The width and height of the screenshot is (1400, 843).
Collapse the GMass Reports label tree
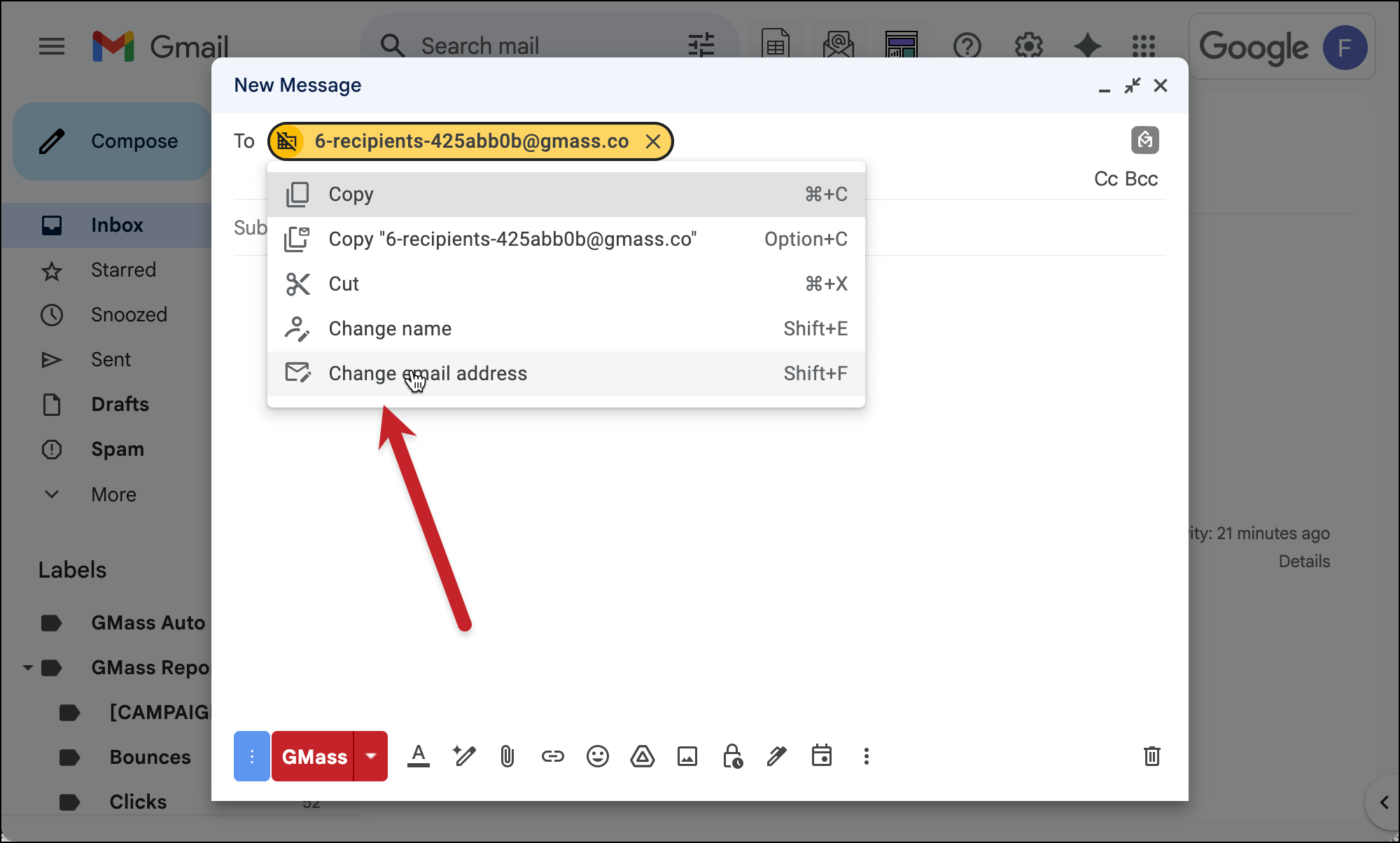(x=27, y=668)
